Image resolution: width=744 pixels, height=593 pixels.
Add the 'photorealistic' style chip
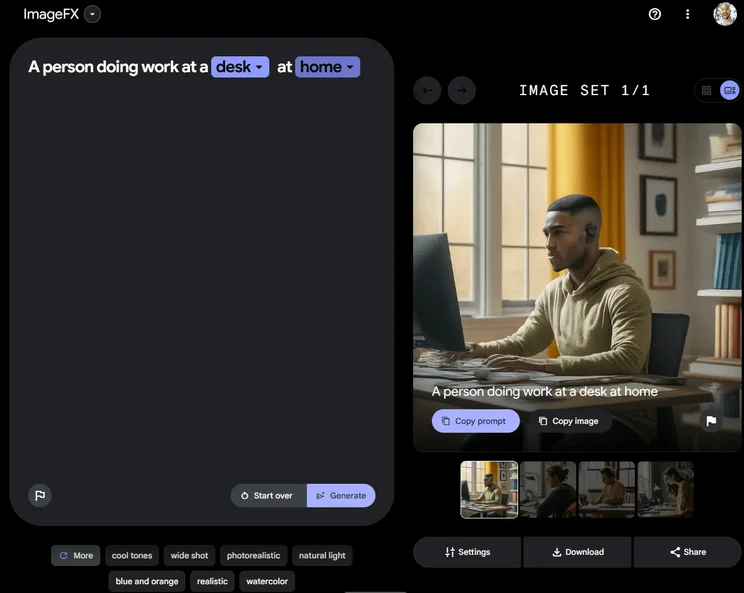click(x=253, y=556)
